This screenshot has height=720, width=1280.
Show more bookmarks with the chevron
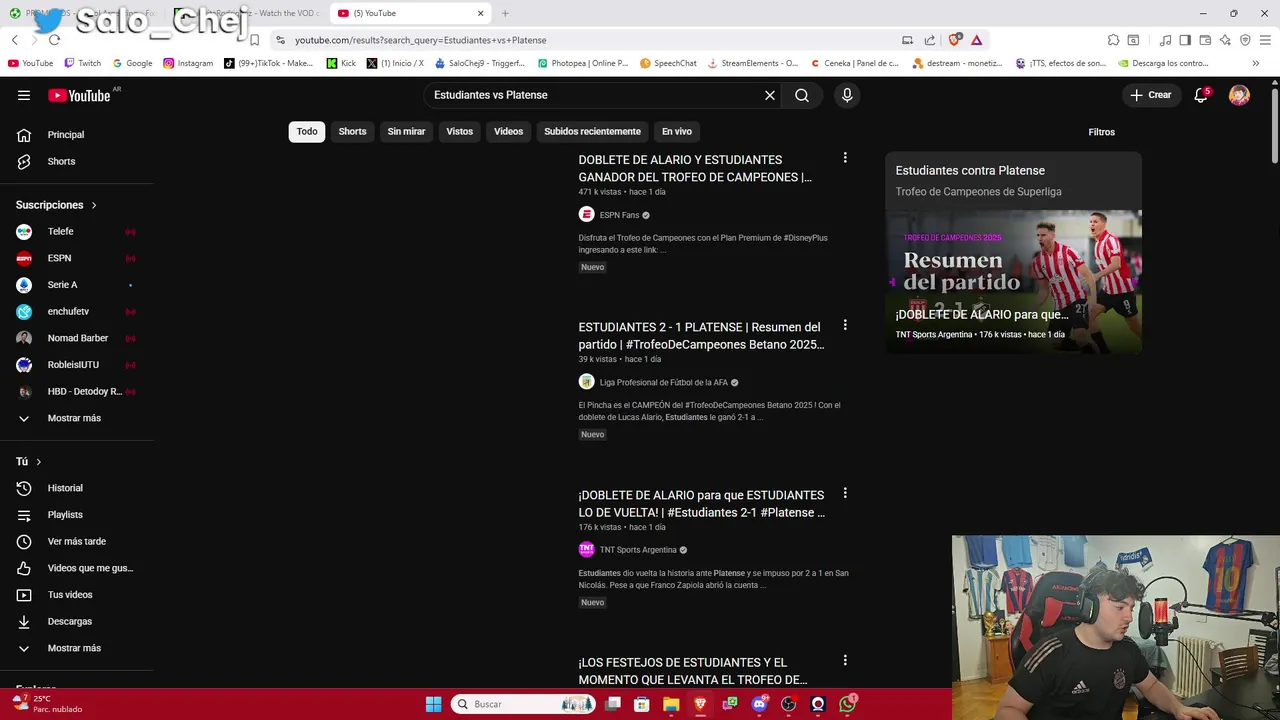(x=1255, y=63)
